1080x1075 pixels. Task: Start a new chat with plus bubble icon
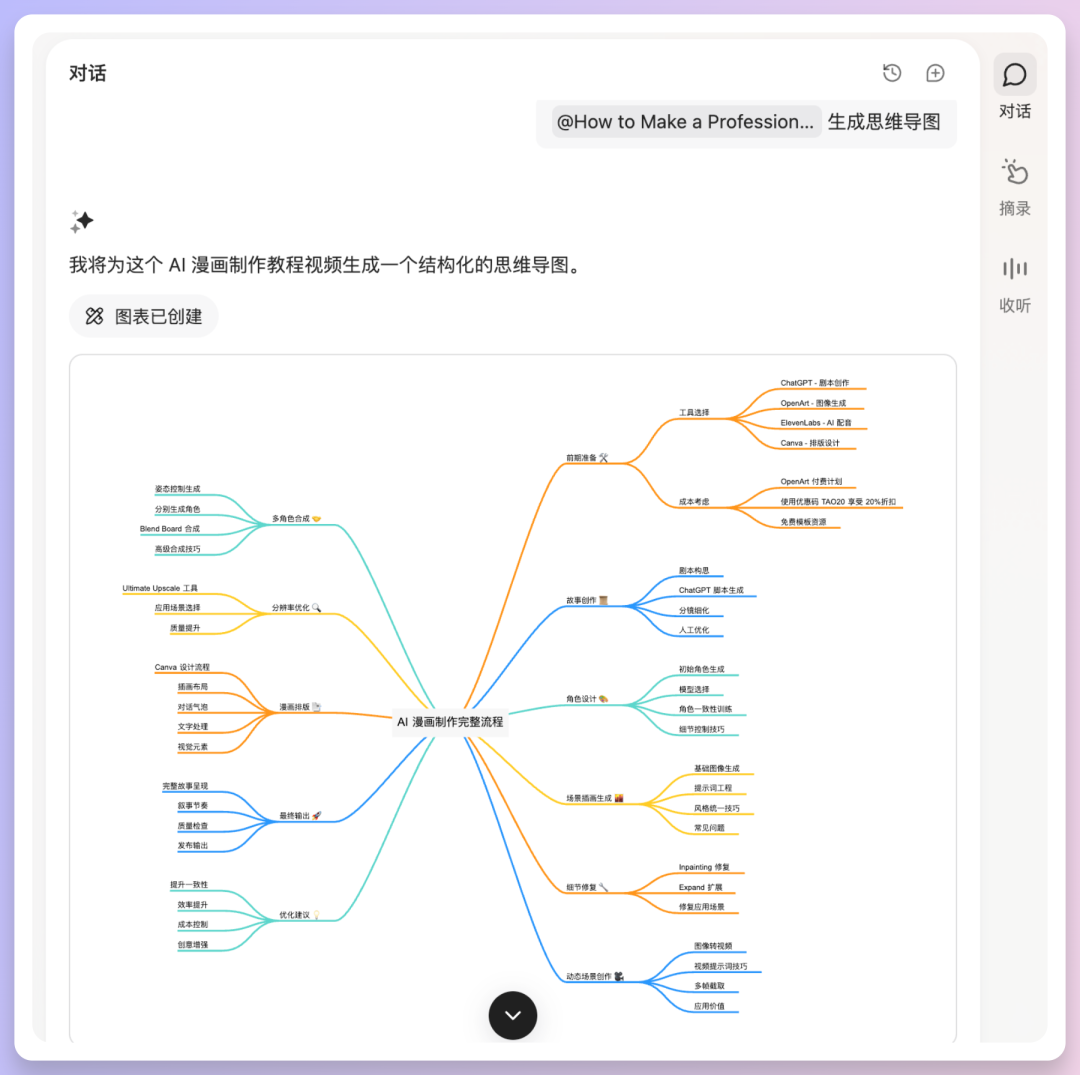(x=935, y=73)
